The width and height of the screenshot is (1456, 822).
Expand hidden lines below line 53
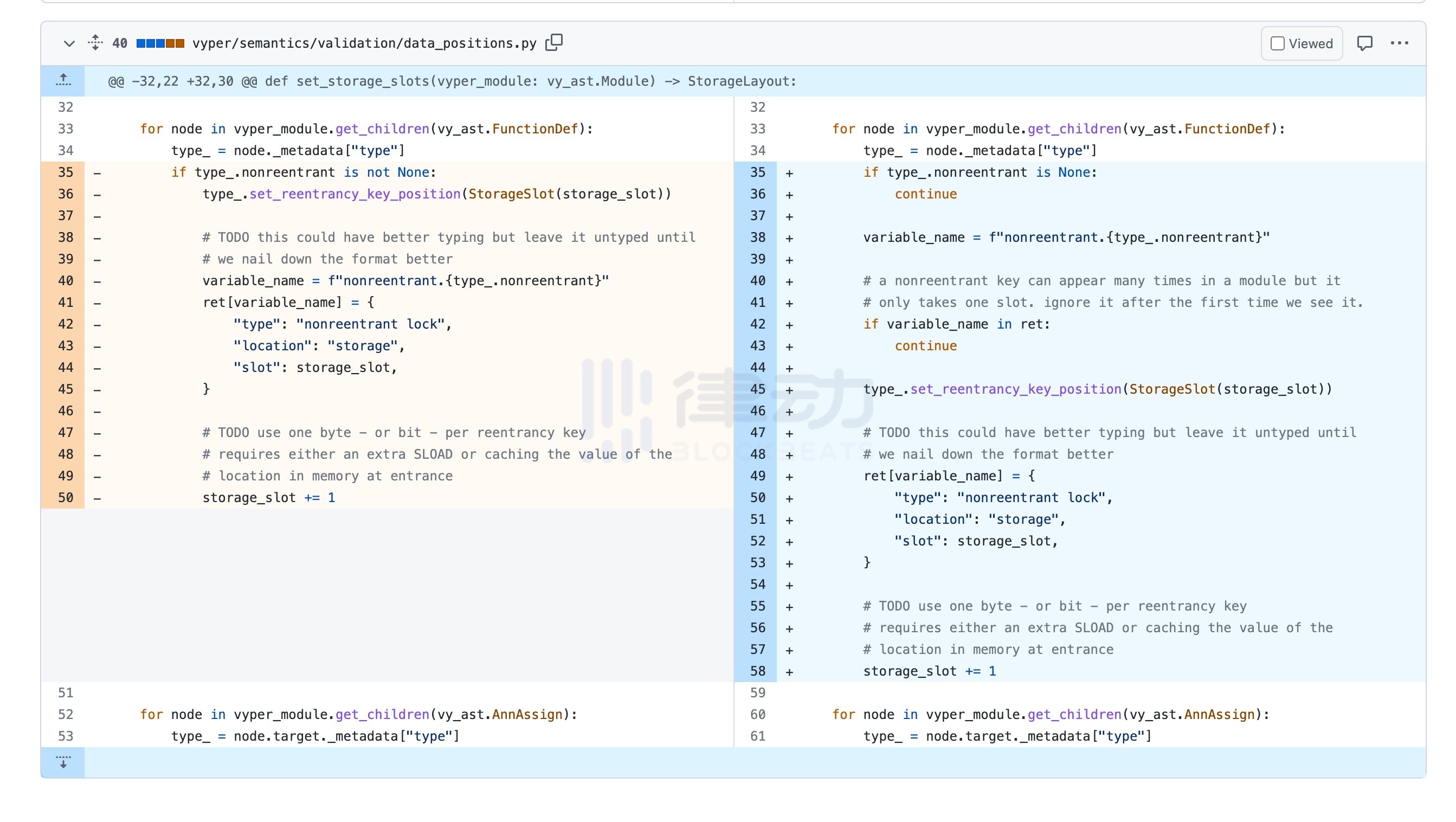63,761
